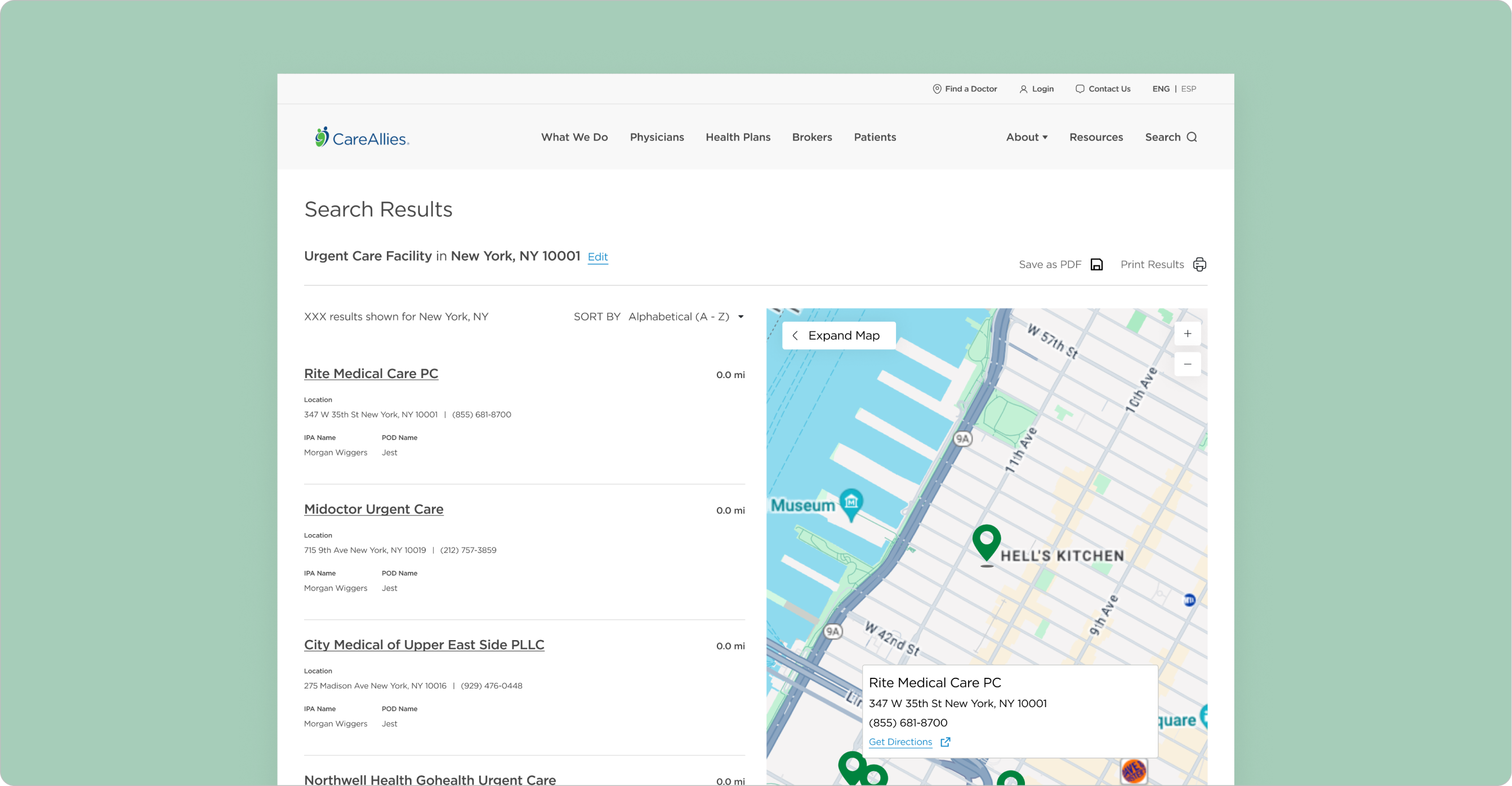Click the CareAllies logo

362,137
